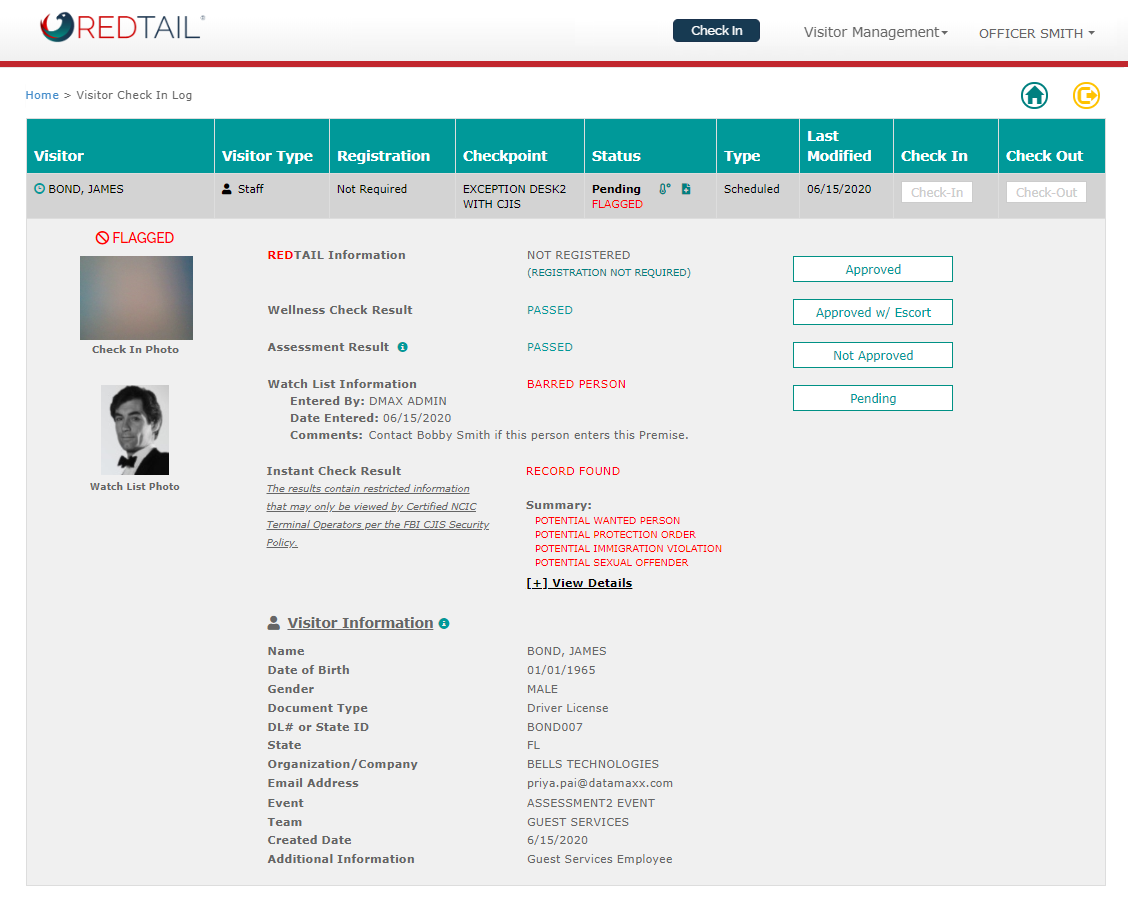Viewport: 1128px width, 907px height.
Task: Click the person icon before Visitor Information
Action: (x=273, y=623)
